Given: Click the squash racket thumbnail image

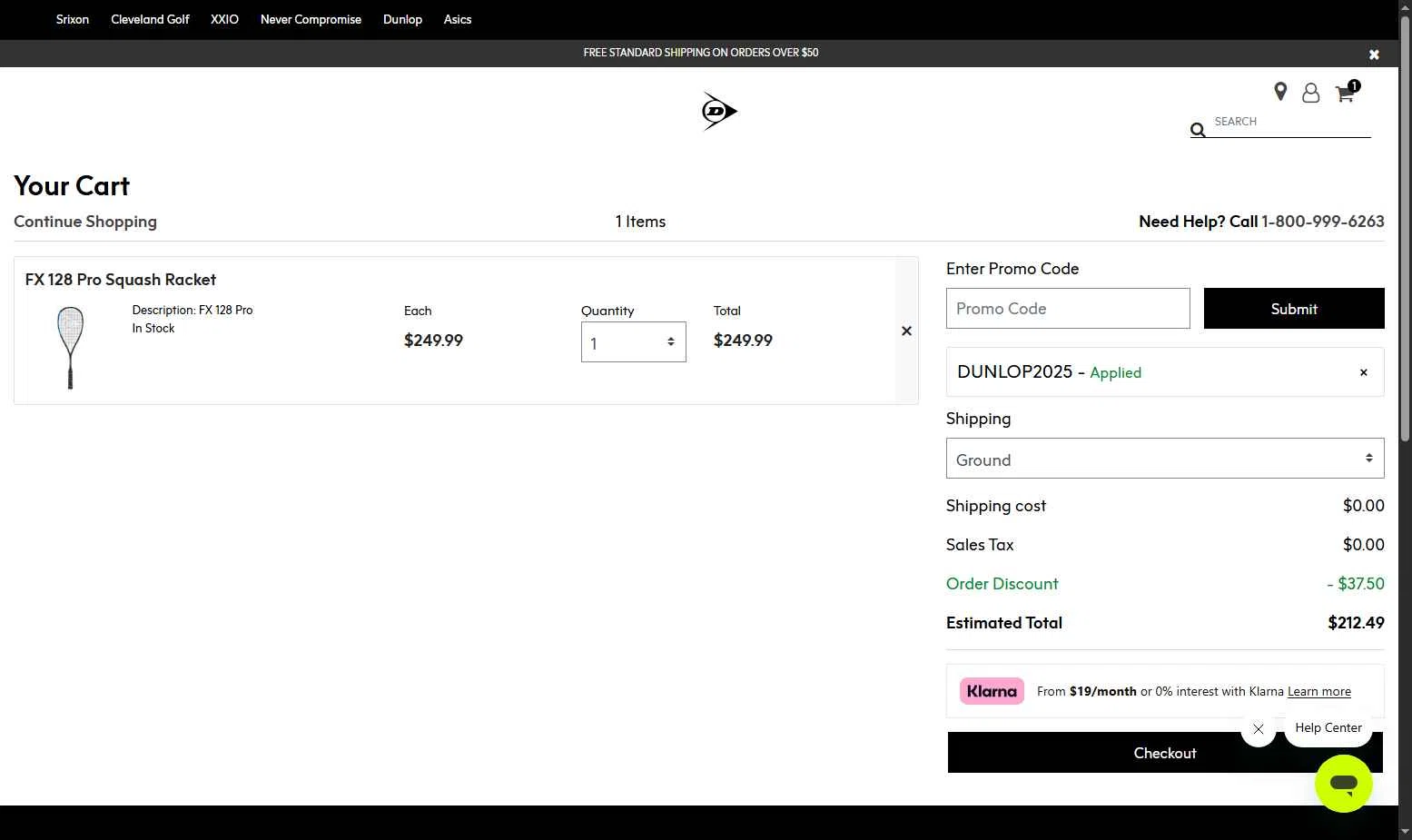Looking at the screenshot, I should pyautogui.click(x=70, y=348).
